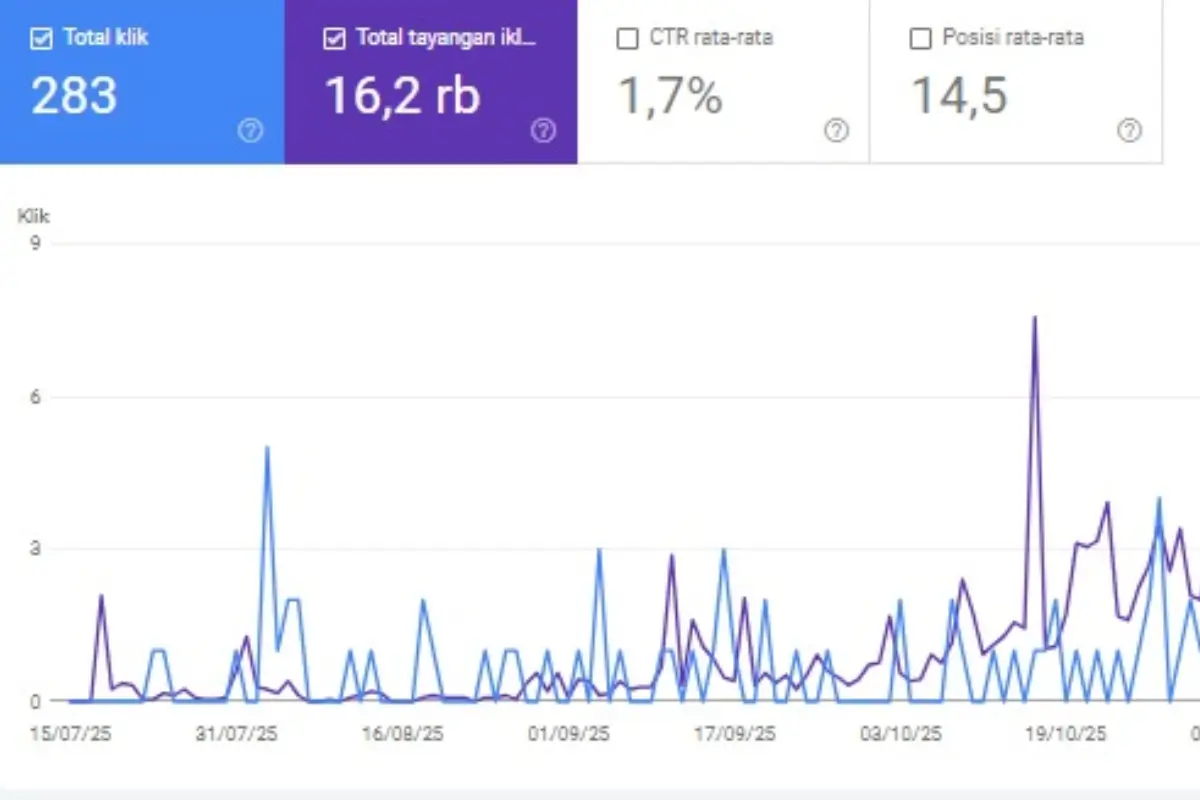
Task: Click help icon on CTR rata-rata card
Action: tap(836, 131)
